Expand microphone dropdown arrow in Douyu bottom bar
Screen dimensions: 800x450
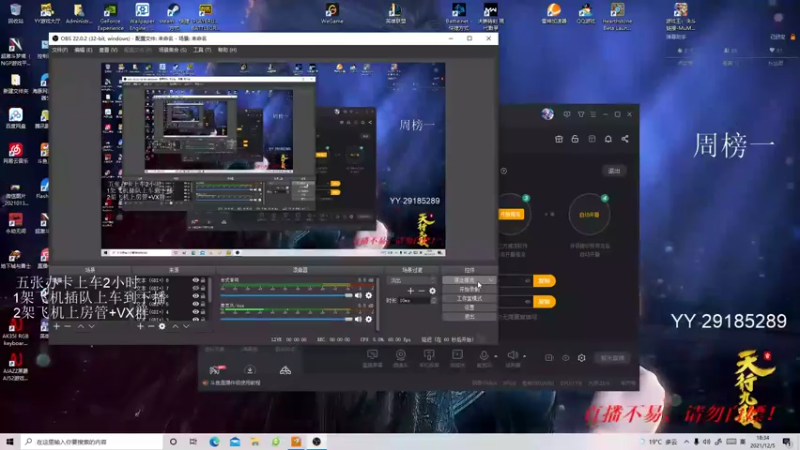(495, 356)
